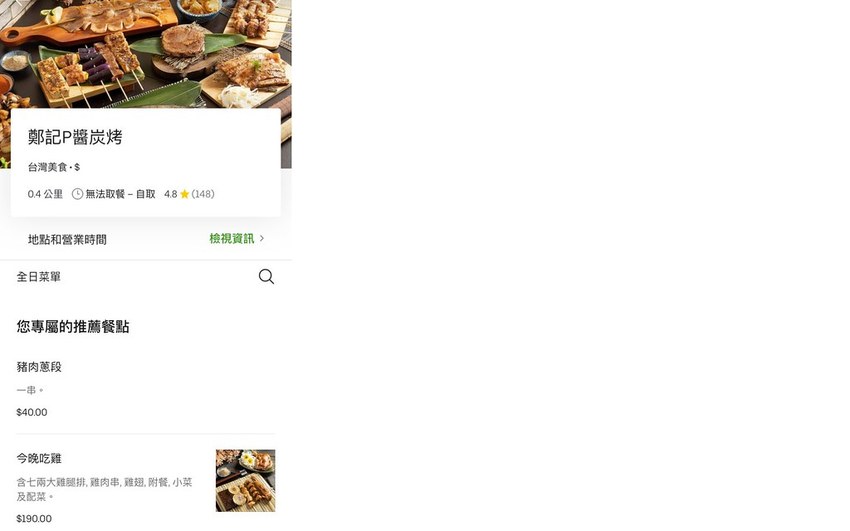Image resolution: width=850 pixels, height=531 pixels.
Task: Click the 4.8 rating score
Action: 171,194
